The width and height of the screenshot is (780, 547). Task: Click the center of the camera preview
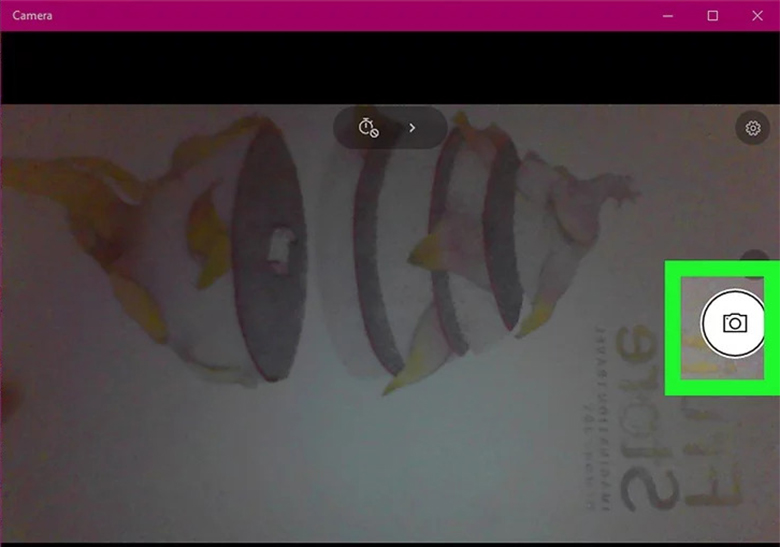pyautogui.click(x=390, y=320)
